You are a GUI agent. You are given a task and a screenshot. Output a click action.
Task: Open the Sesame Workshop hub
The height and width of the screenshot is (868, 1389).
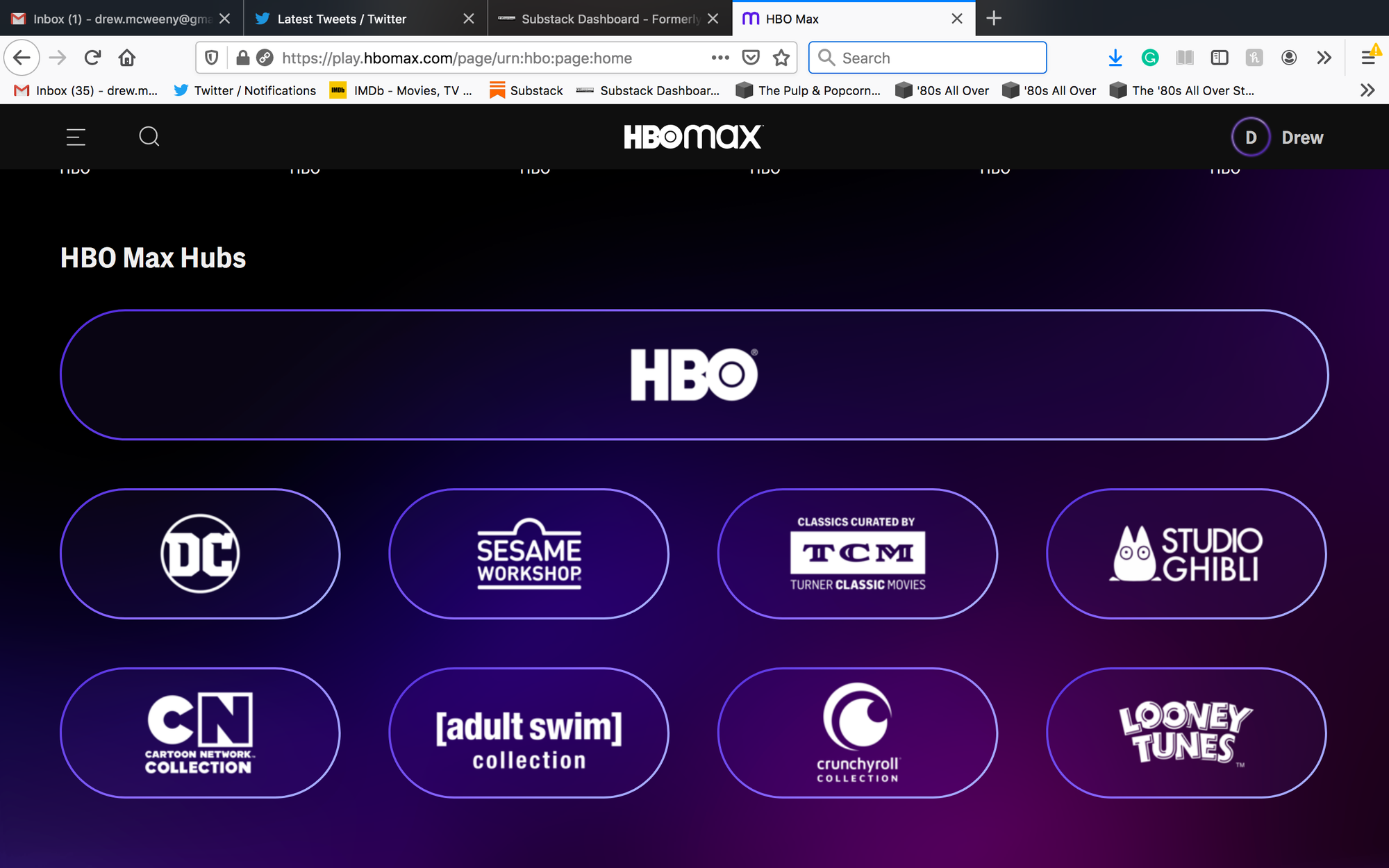(x=529, y=553)
